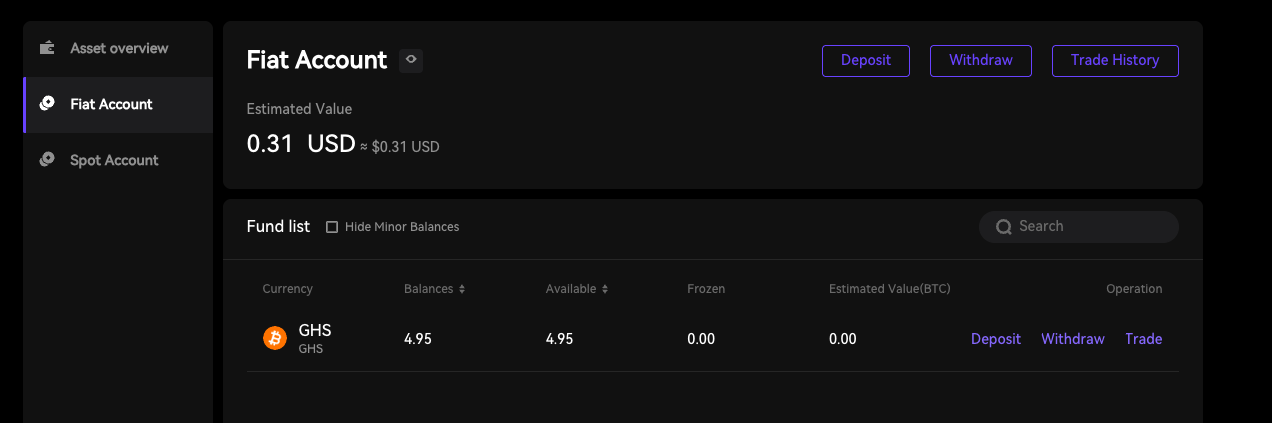Select the Spot Account menu item
The height and width of the screenshot is (423, 1272).
coord(114,160)
